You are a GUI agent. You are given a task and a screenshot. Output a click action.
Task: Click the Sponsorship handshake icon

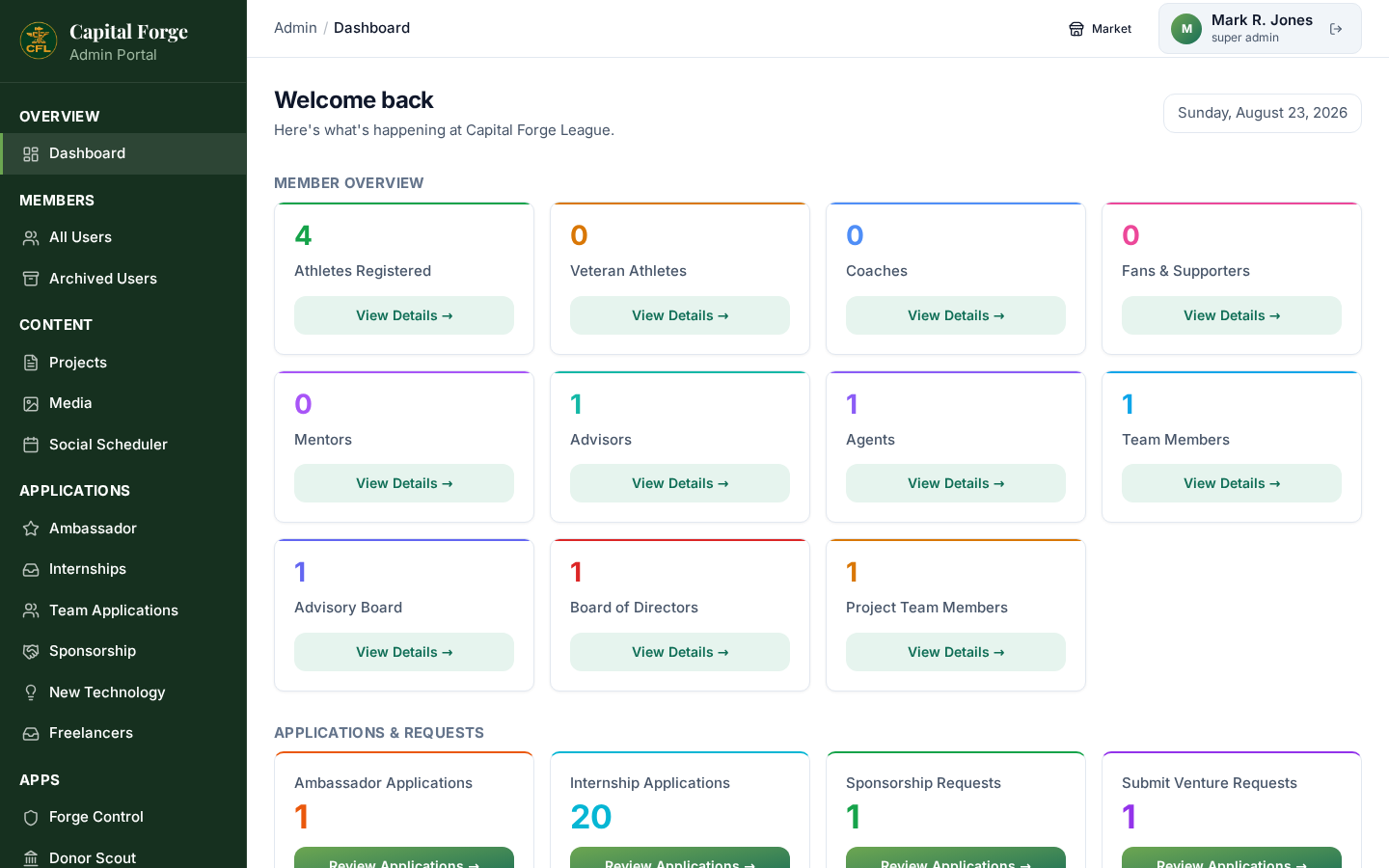(x=31, y=652)
